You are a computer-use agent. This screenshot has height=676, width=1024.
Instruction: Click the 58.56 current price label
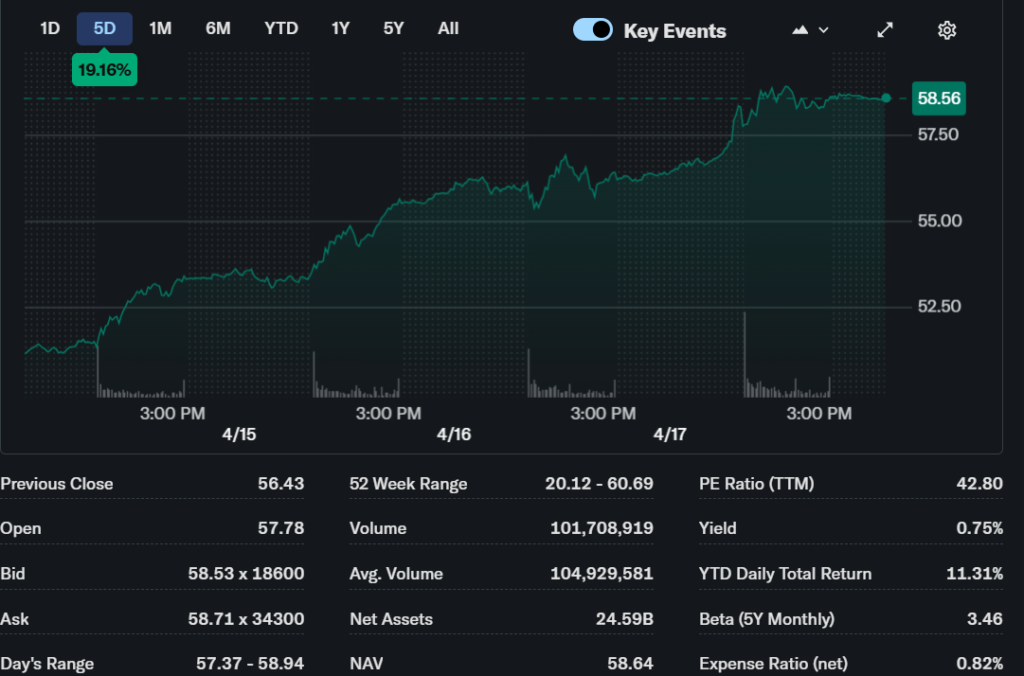938,98
